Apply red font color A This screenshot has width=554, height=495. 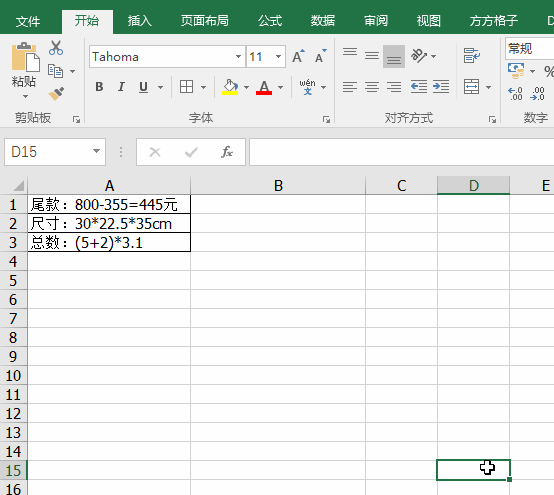click(x=264, y=87)
